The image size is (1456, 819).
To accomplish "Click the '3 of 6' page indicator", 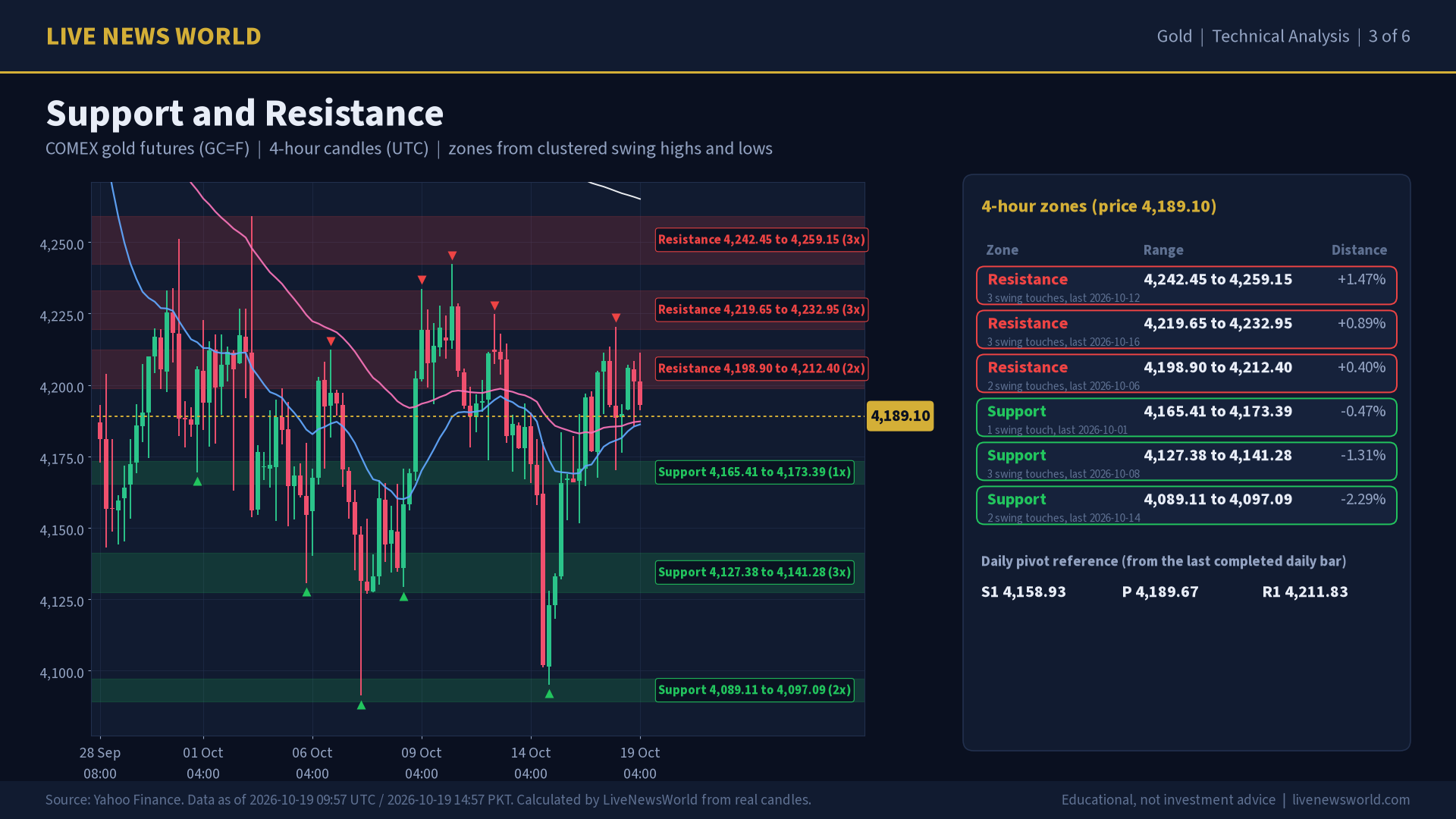I will point(1389,36).
